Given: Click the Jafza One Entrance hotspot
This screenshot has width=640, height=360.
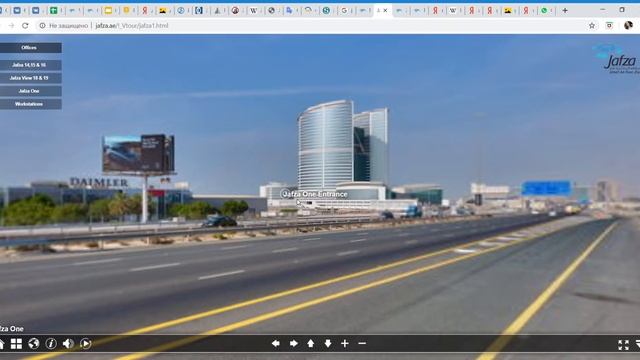Looking at the screenshot, I should tap(314, 194).
